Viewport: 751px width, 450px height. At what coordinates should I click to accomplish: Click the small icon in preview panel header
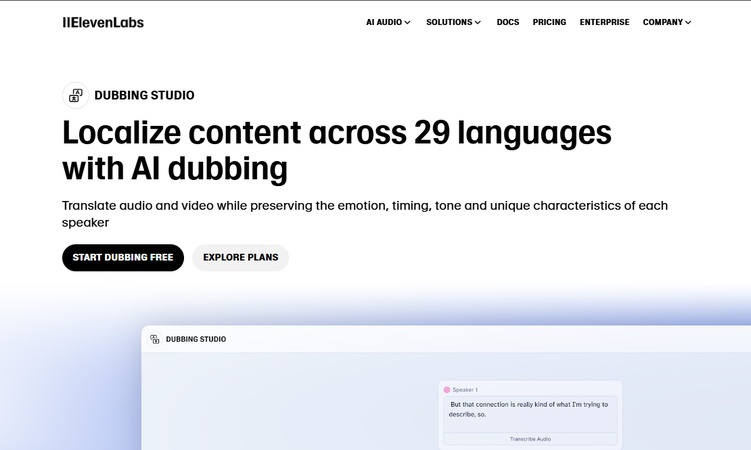pos(155,339)
